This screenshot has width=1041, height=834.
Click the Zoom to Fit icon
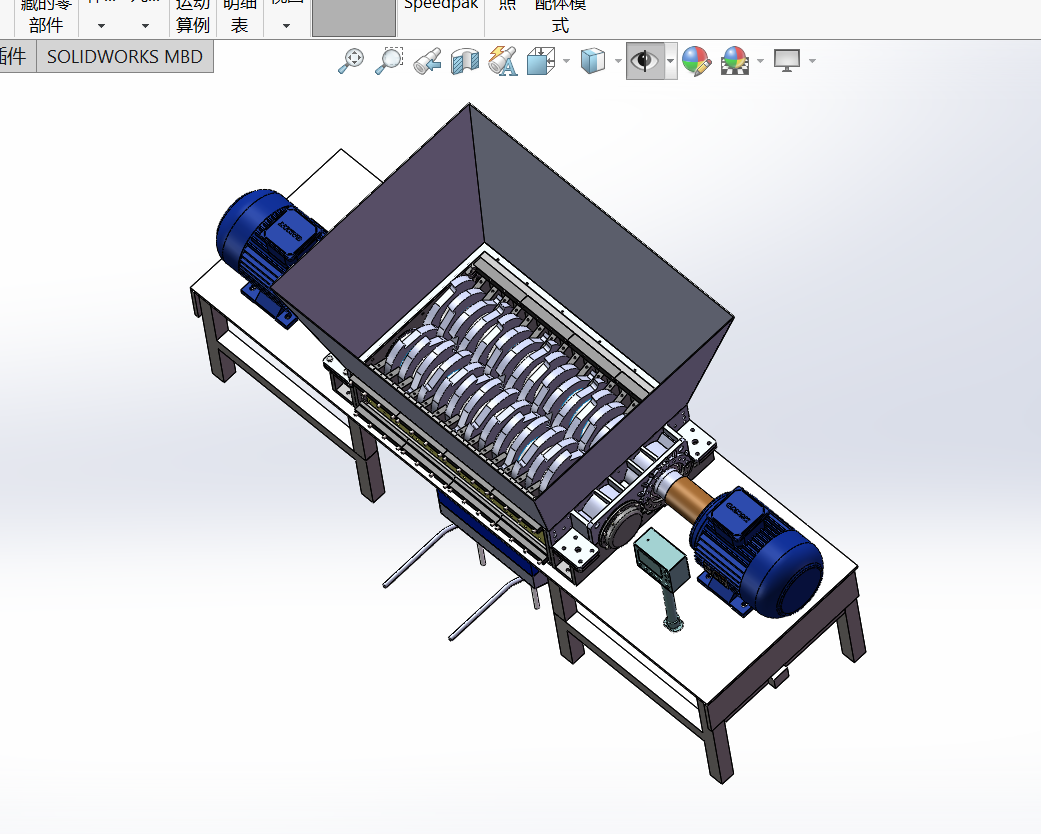(x=351, y=60)
